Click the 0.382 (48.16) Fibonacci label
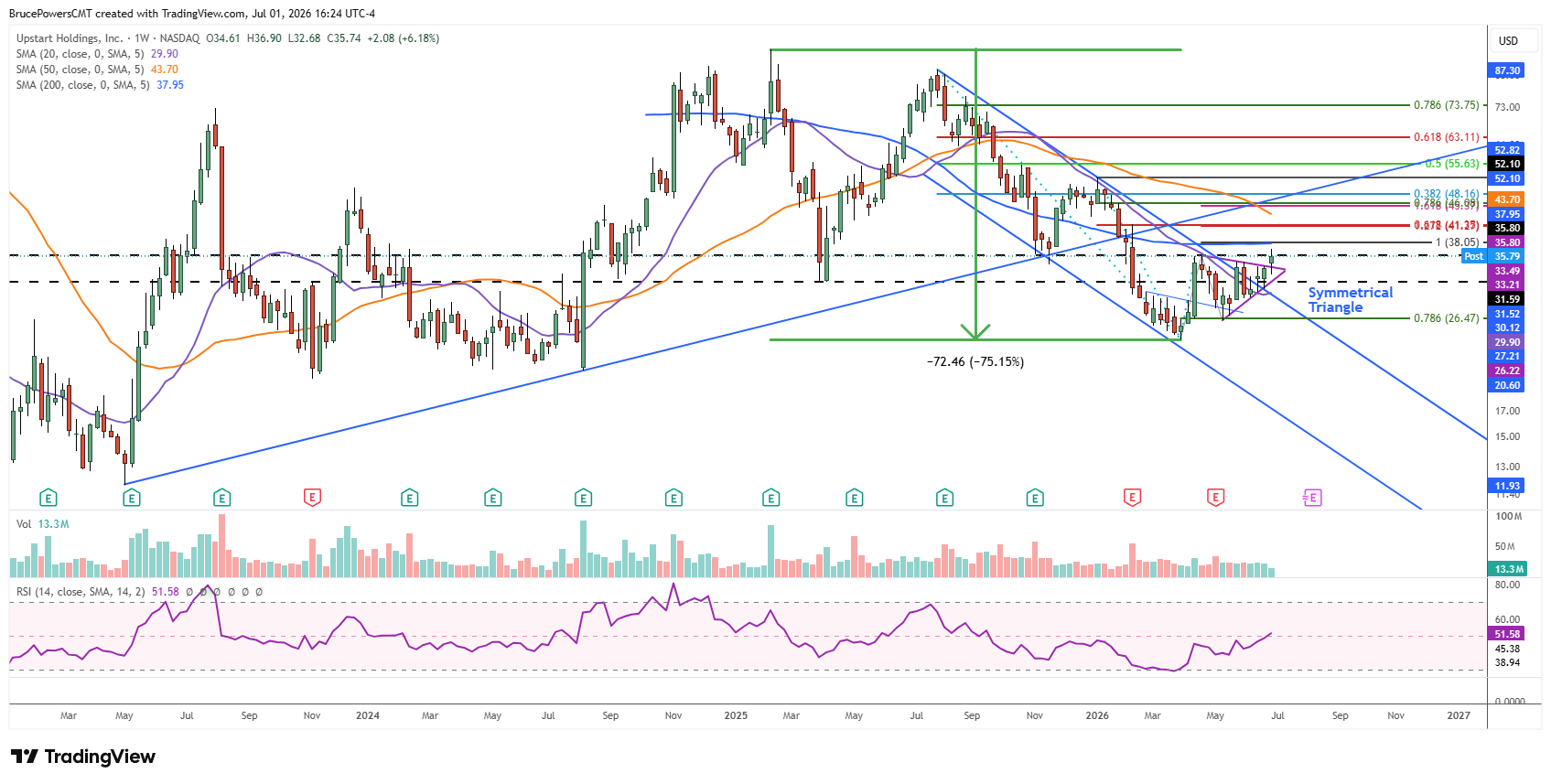1551x784 pixels. tap(1446, 194)
